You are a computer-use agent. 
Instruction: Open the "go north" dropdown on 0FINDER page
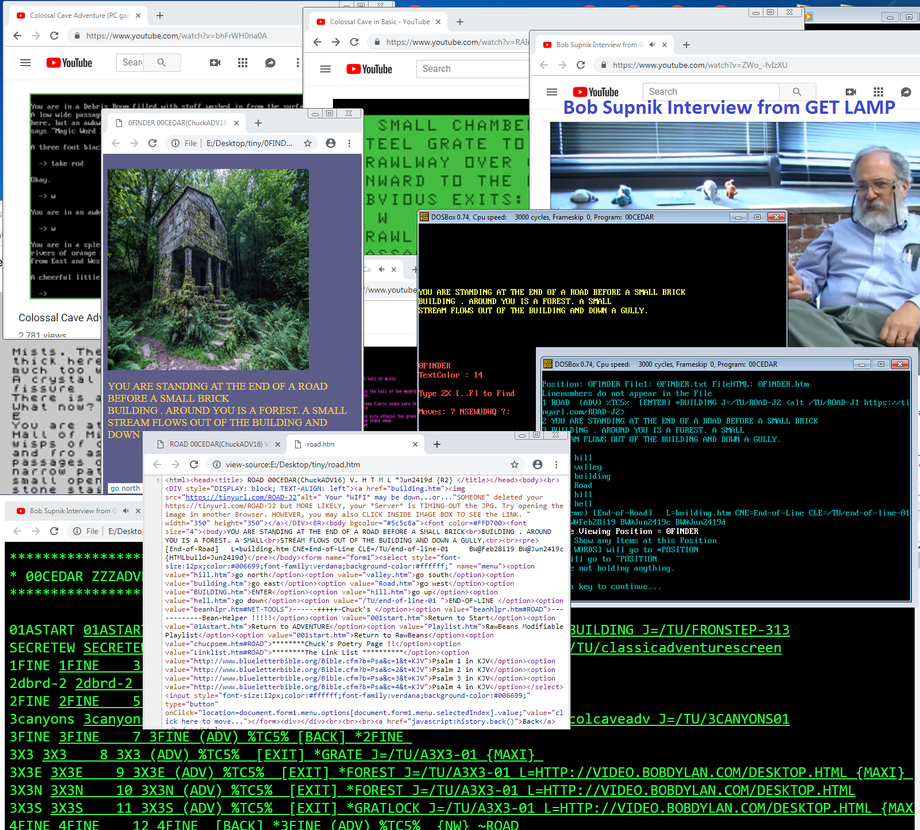click(x=125, y=488)
